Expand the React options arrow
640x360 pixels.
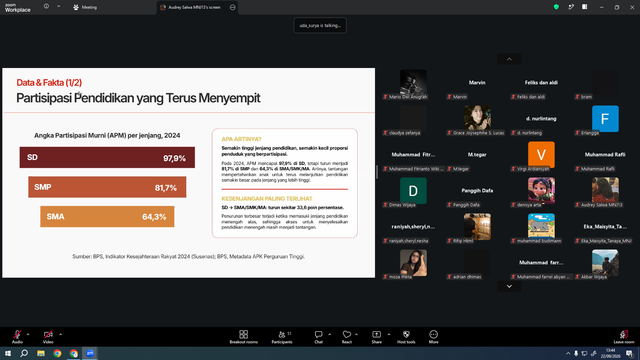[x=356, y=334]
